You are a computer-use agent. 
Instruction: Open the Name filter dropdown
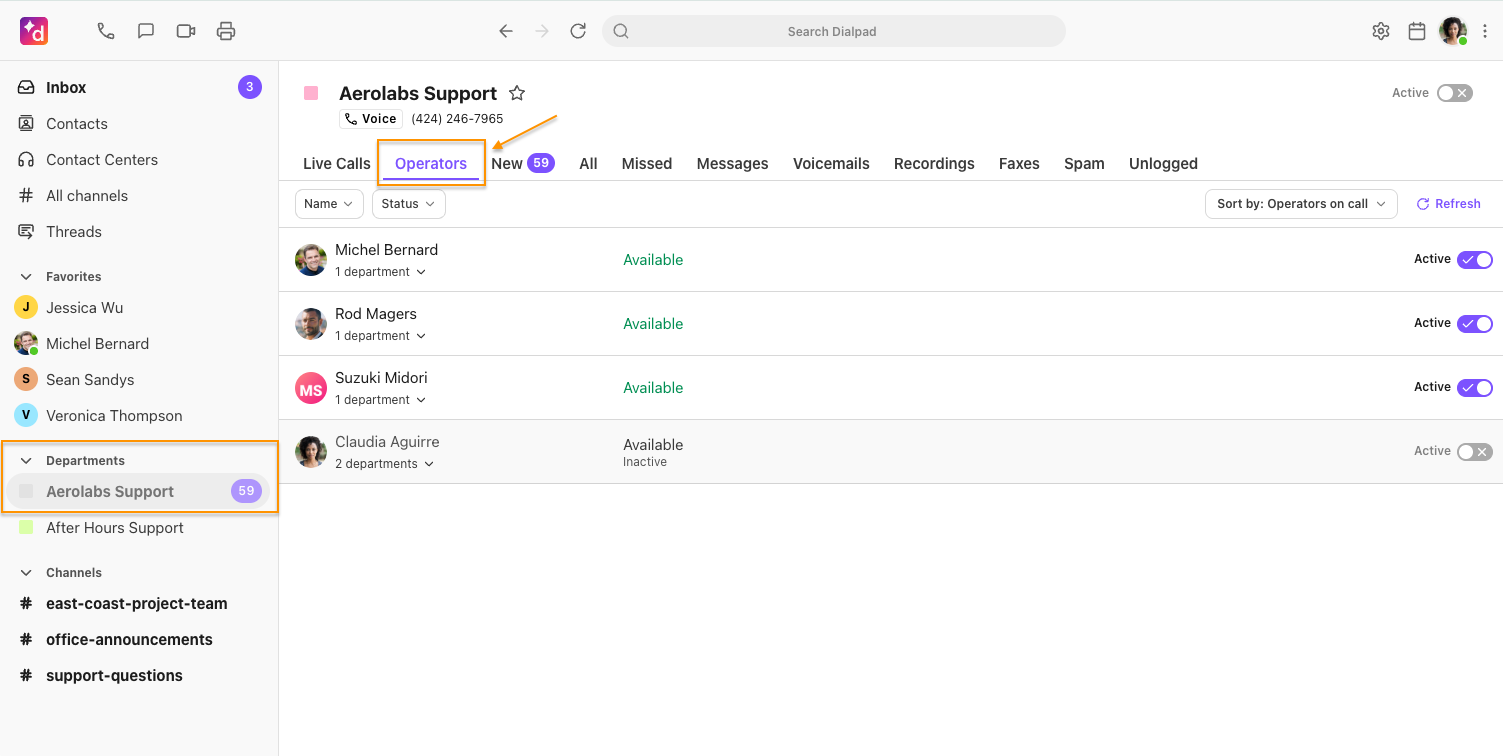329,204
